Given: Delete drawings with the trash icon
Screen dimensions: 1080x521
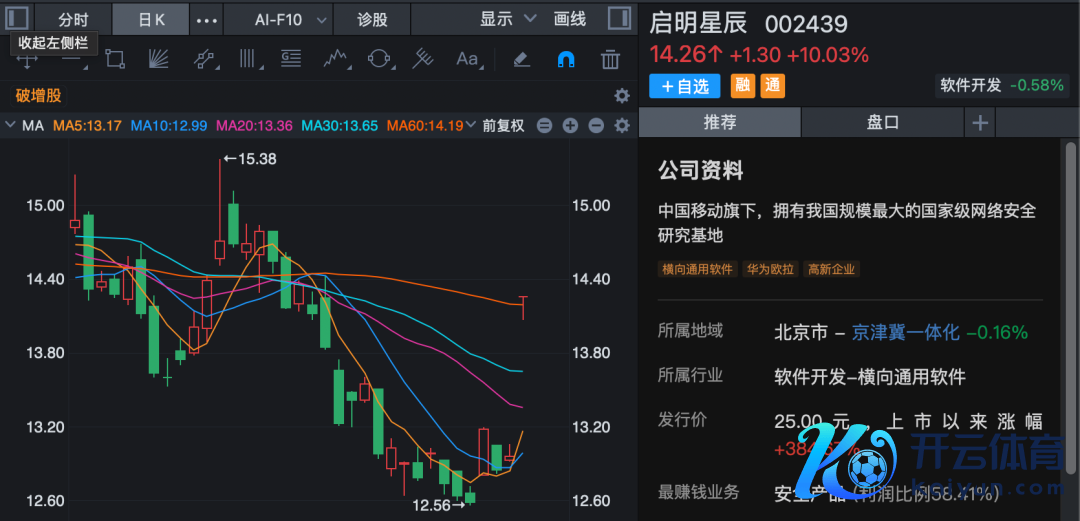Looking at the screenshot, I should (610, 59).
